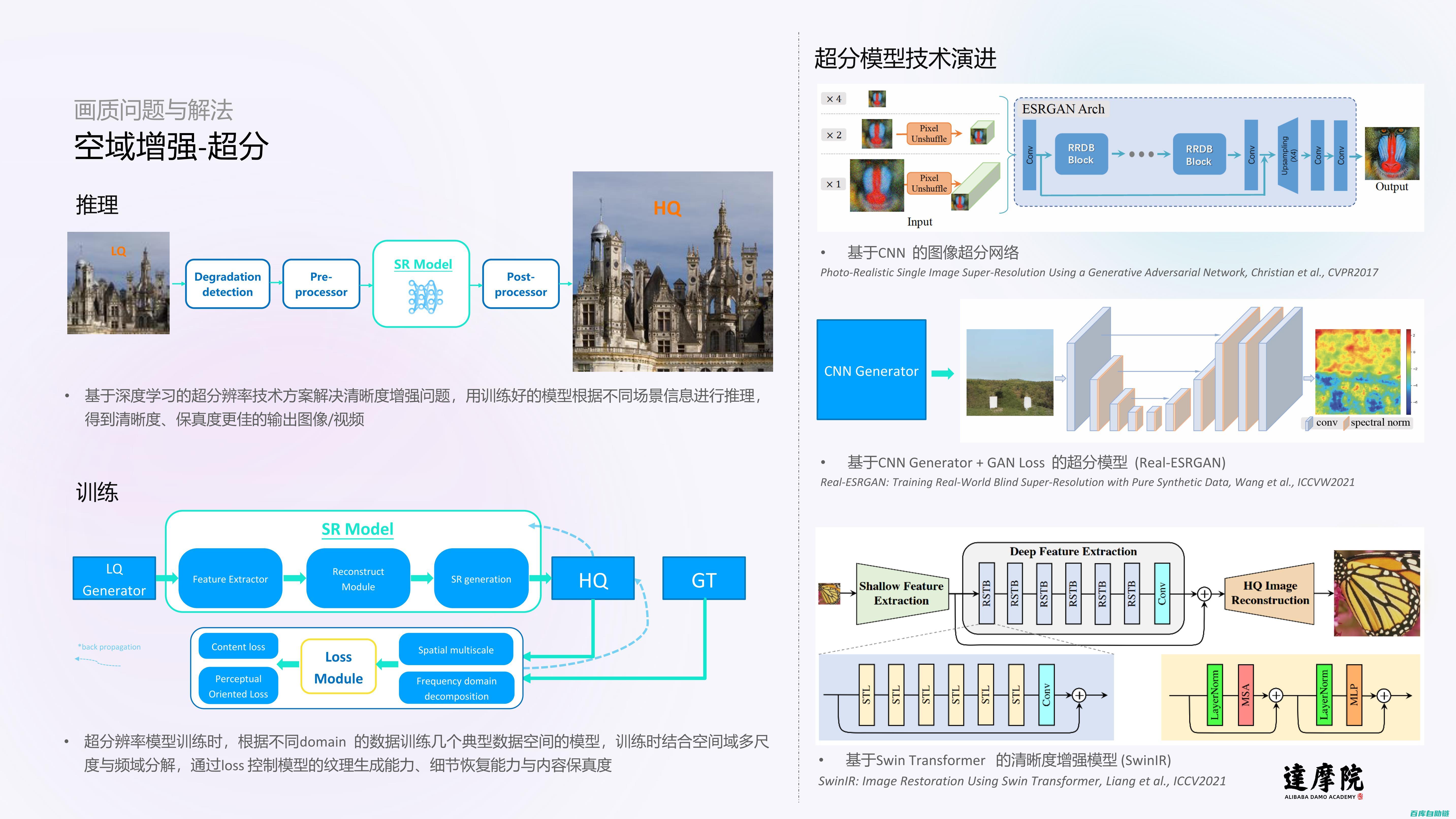Image resolution: width=1456 pixels, height=819 pixels.
Task: Click the Loss Module yellow box
Action: [x=339, y=667]
